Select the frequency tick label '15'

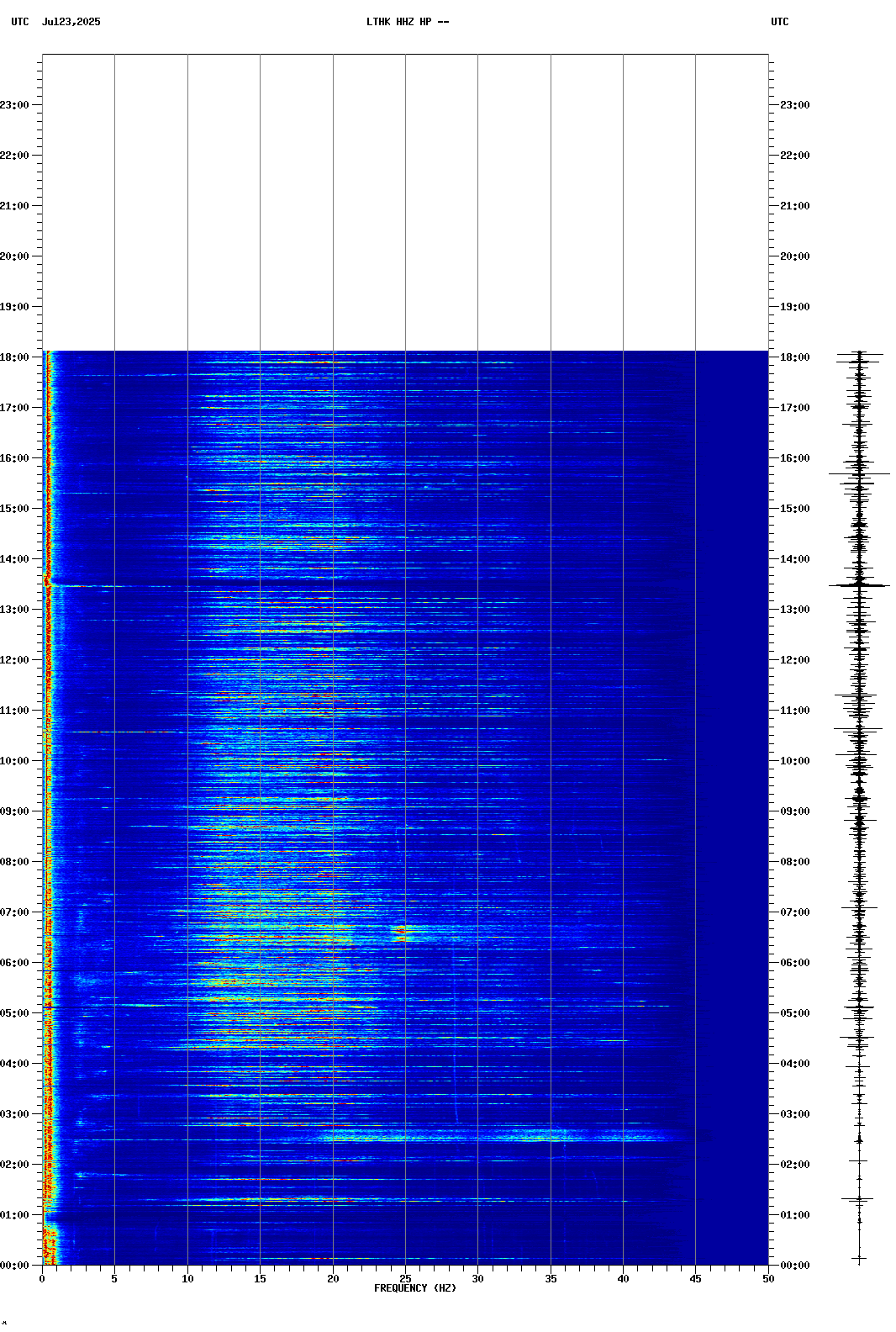click(260, 1279)
